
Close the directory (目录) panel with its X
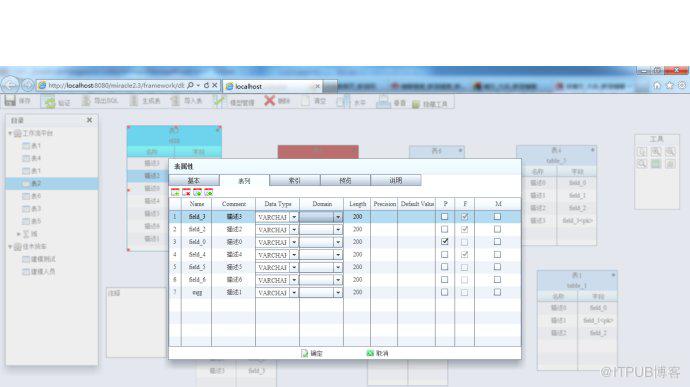[x=89, y=120]
